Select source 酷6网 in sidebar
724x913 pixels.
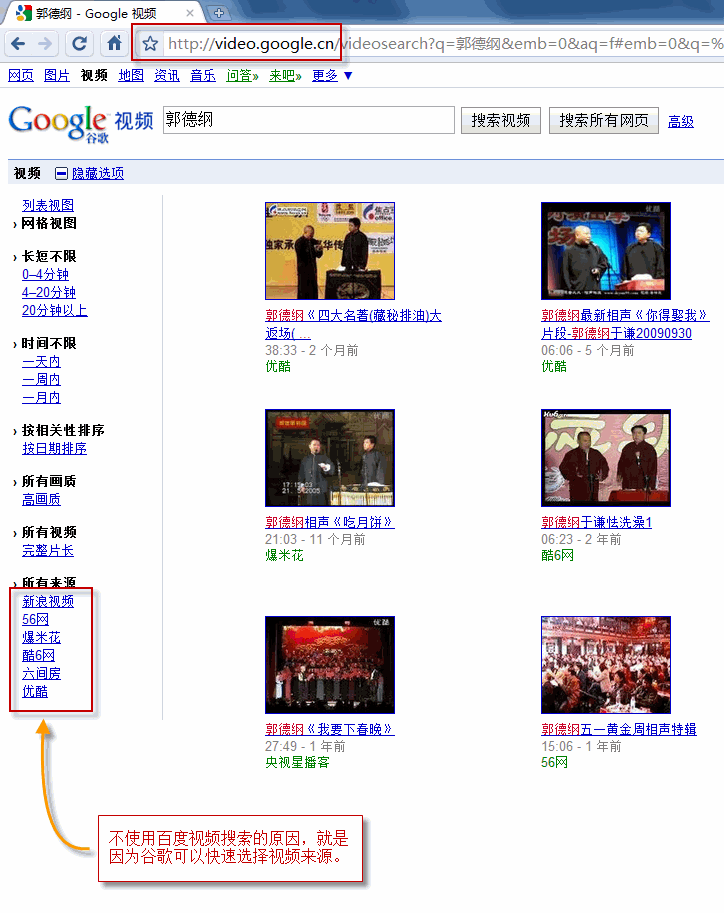coord(38,656)
